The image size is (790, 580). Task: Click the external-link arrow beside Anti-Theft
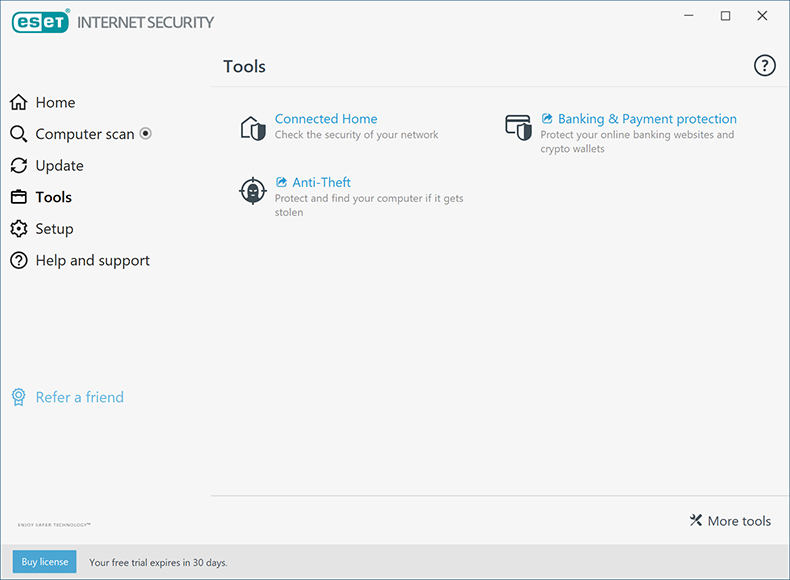[282, 182]
